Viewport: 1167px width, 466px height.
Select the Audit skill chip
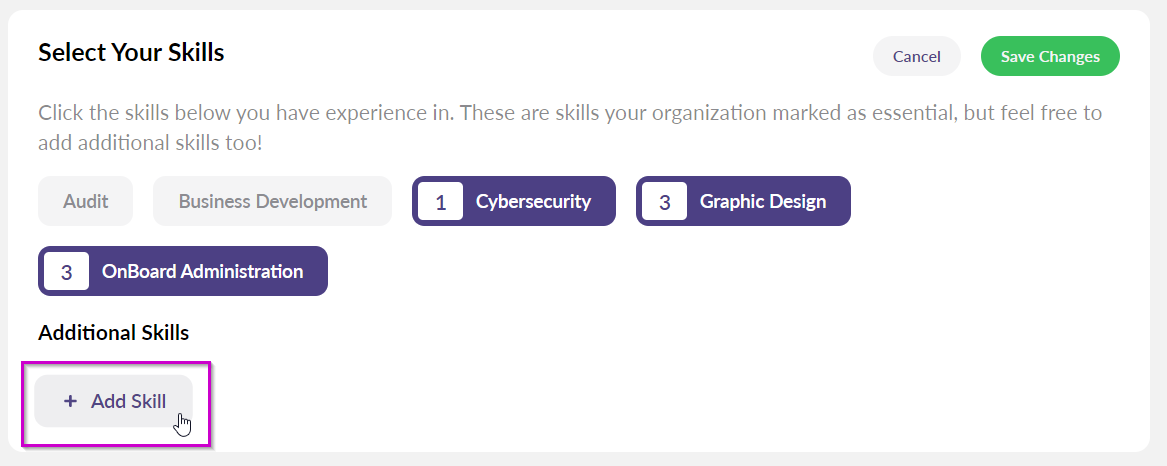(x=85, y=201)
